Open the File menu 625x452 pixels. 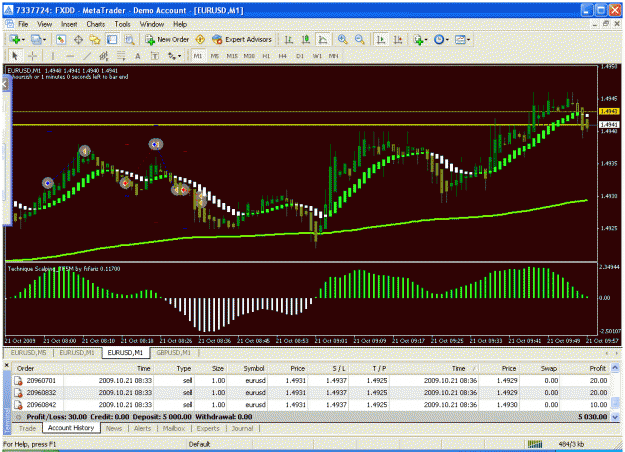23,24
